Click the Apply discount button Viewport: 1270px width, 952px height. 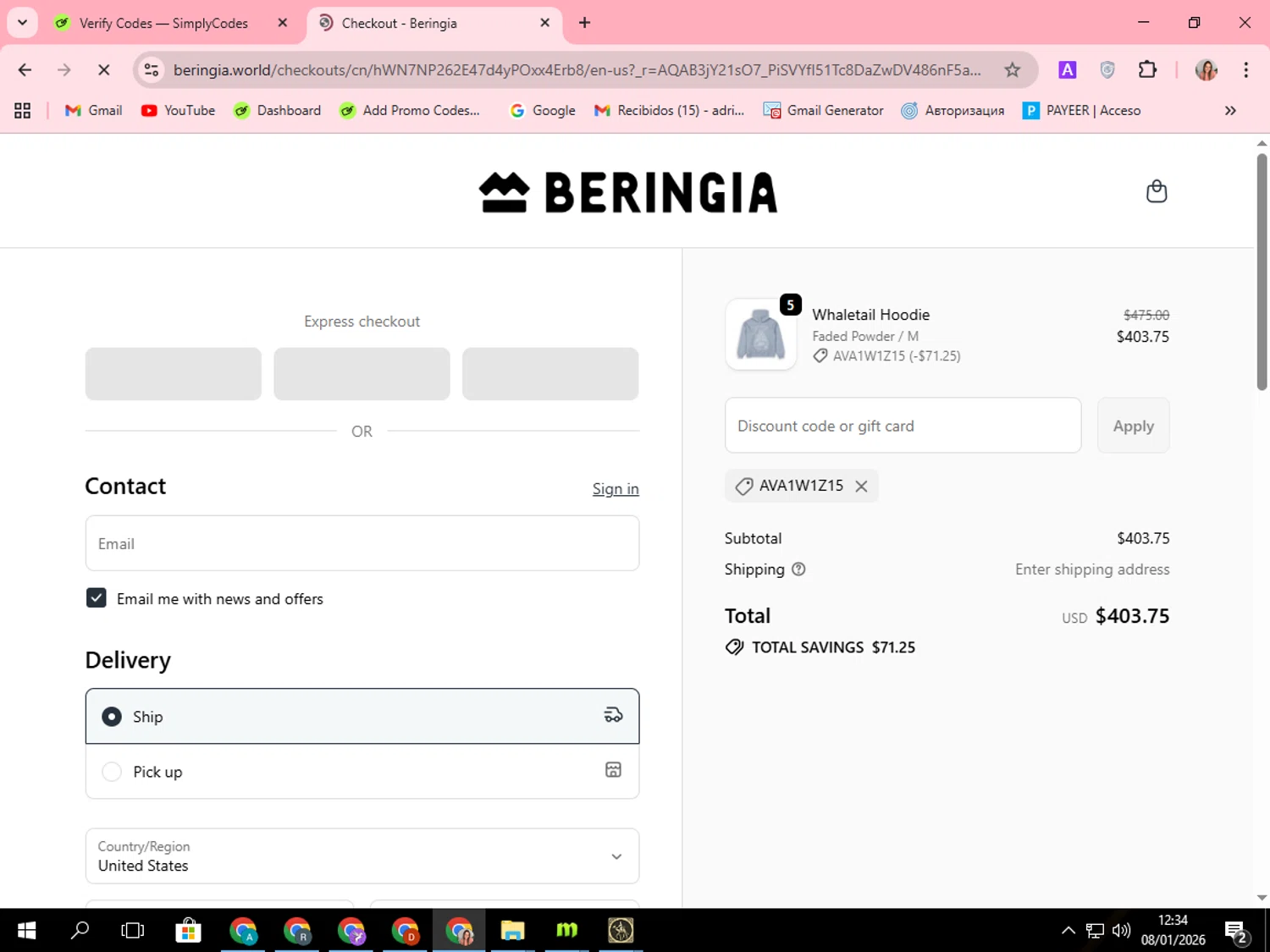1133,426
